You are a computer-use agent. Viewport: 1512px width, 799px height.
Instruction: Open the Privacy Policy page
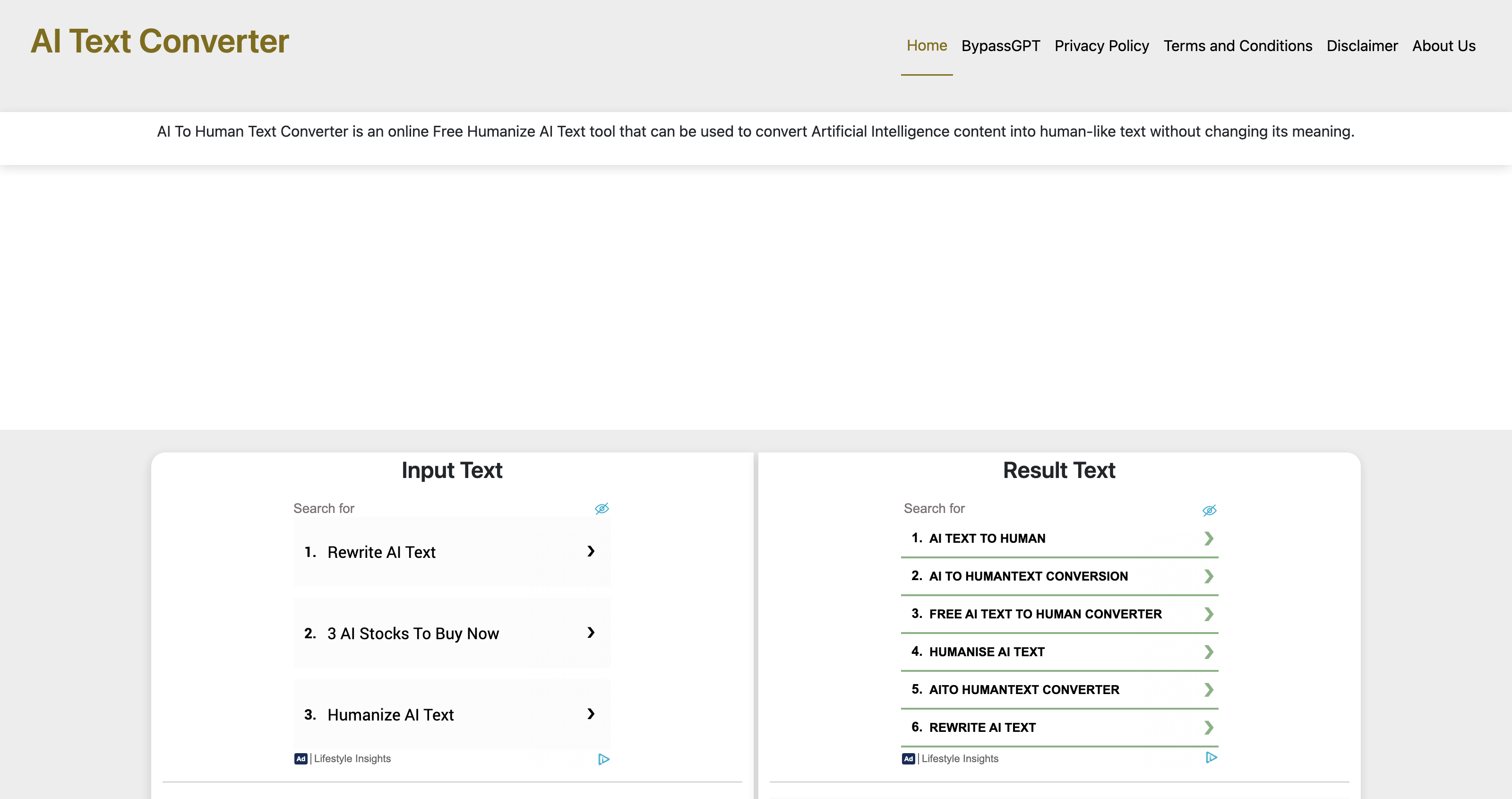(x=1101, y=46)
